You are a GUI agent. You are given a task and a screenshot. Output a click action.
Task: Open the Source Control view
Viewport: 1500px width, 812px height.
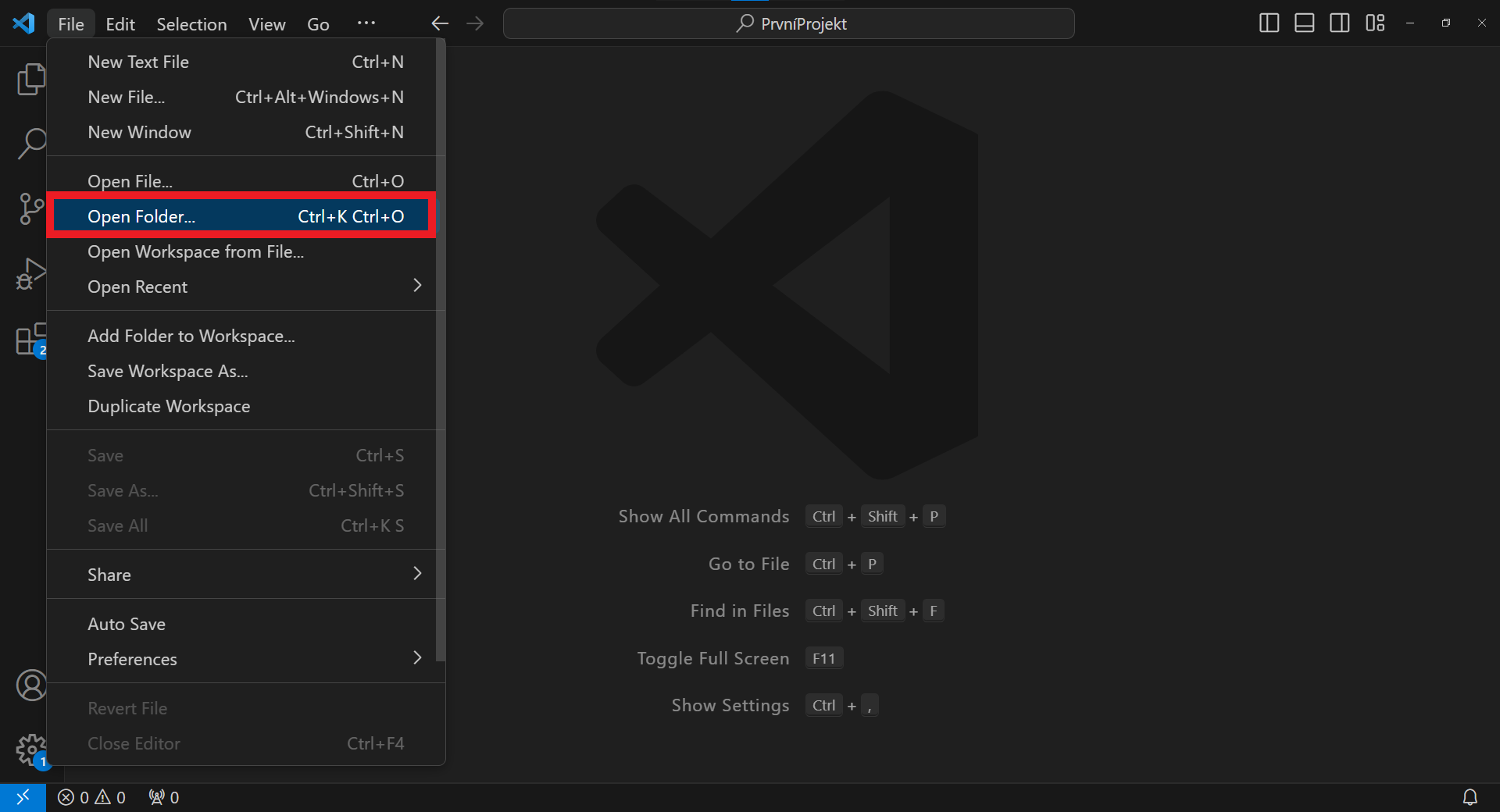point(30,209)
